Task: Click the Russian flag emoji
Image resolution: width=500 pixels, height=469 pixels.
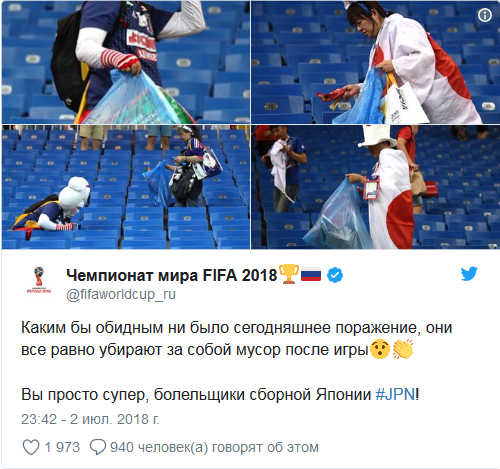Action: [311, 275]
